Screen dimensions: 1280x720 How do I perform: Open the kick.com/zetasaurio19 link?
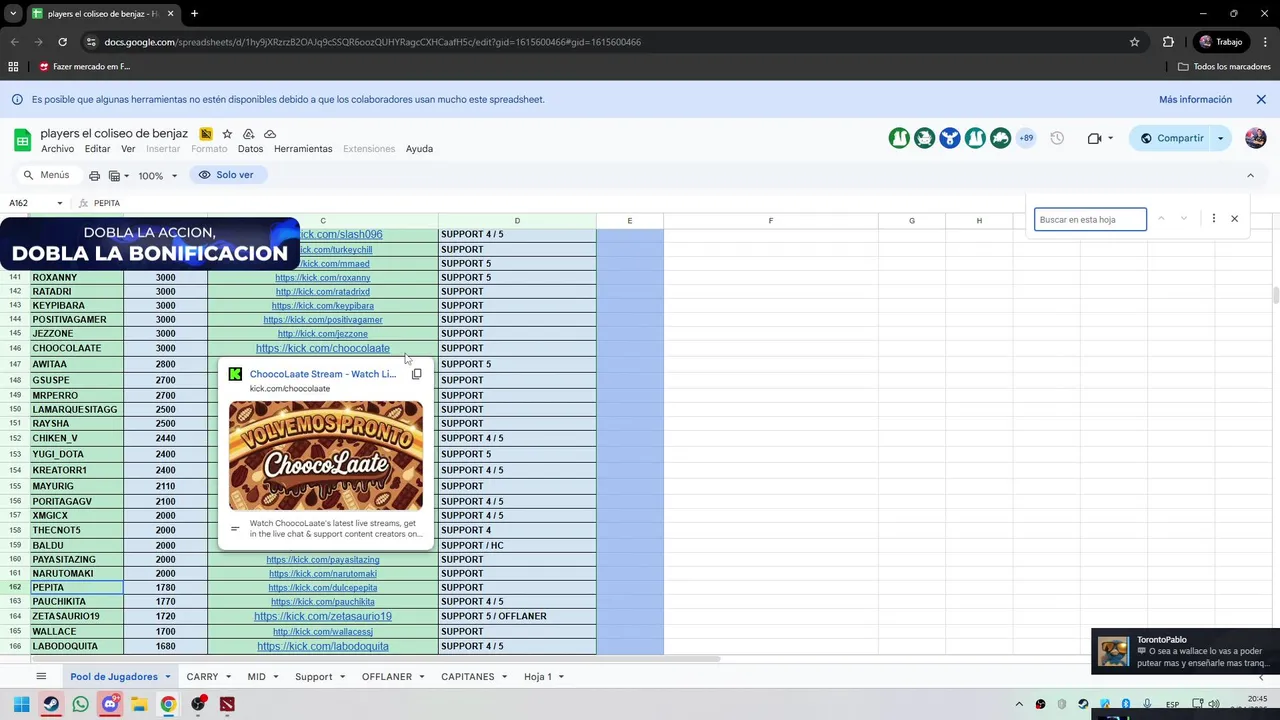322,616
